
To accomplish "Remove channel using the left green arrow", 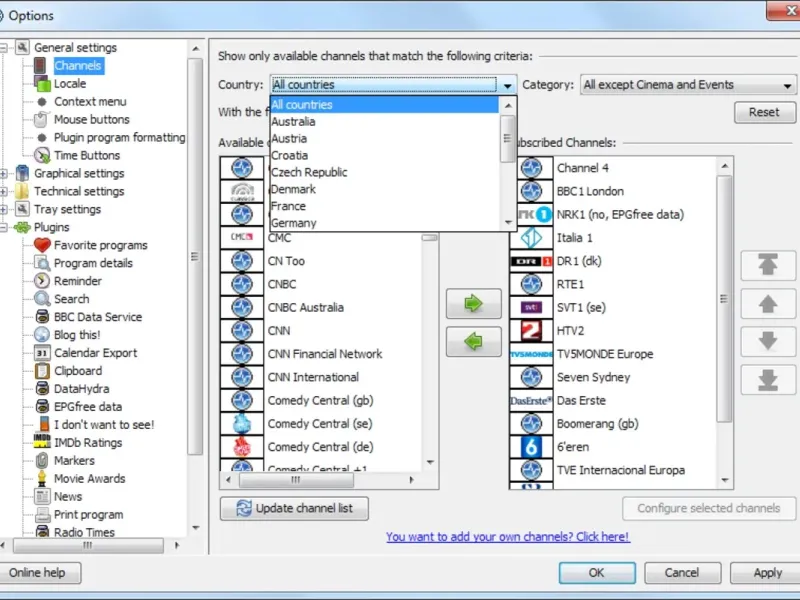I will coord(473,341).
